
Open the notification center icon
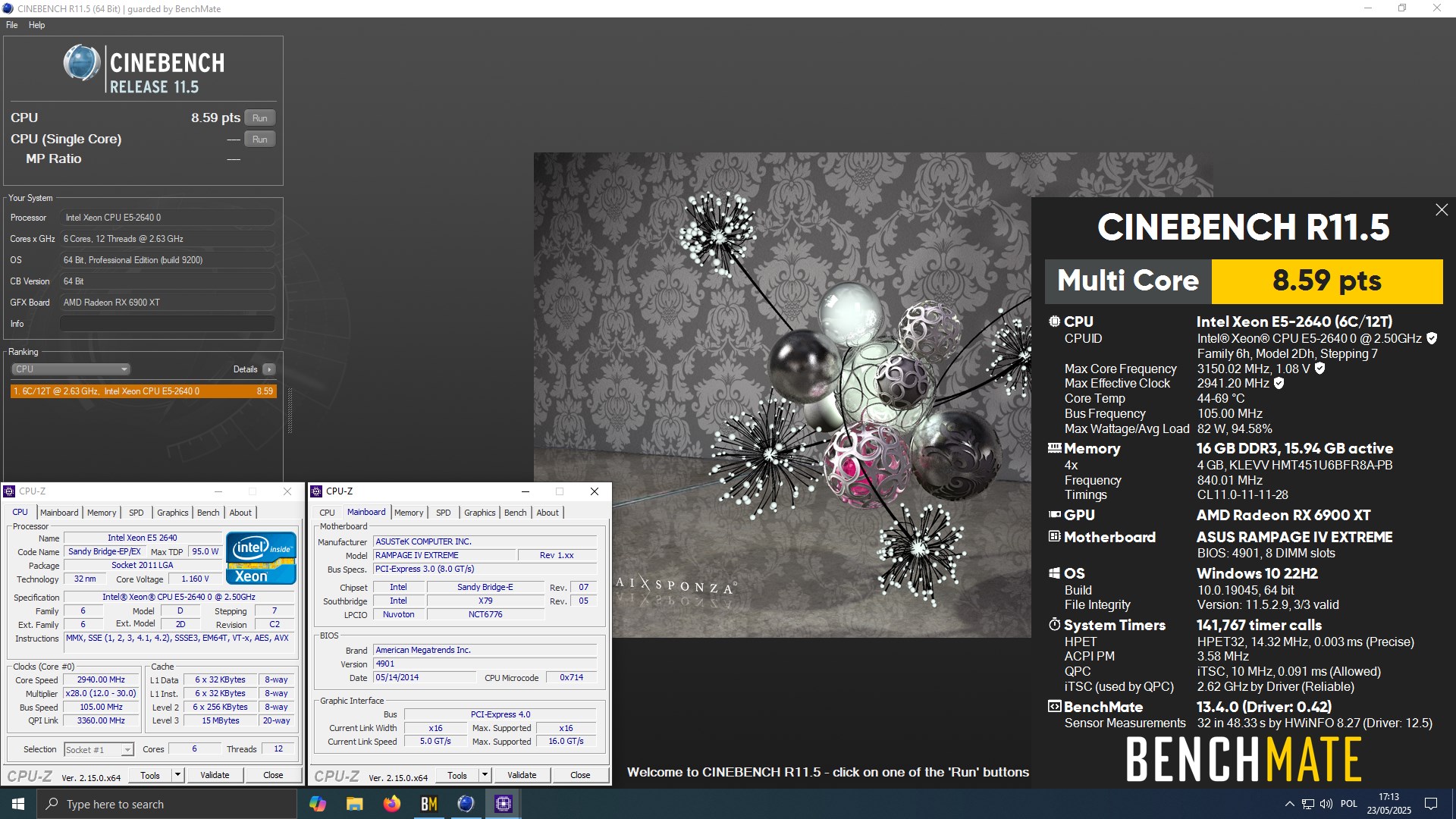coord(1431,804)
